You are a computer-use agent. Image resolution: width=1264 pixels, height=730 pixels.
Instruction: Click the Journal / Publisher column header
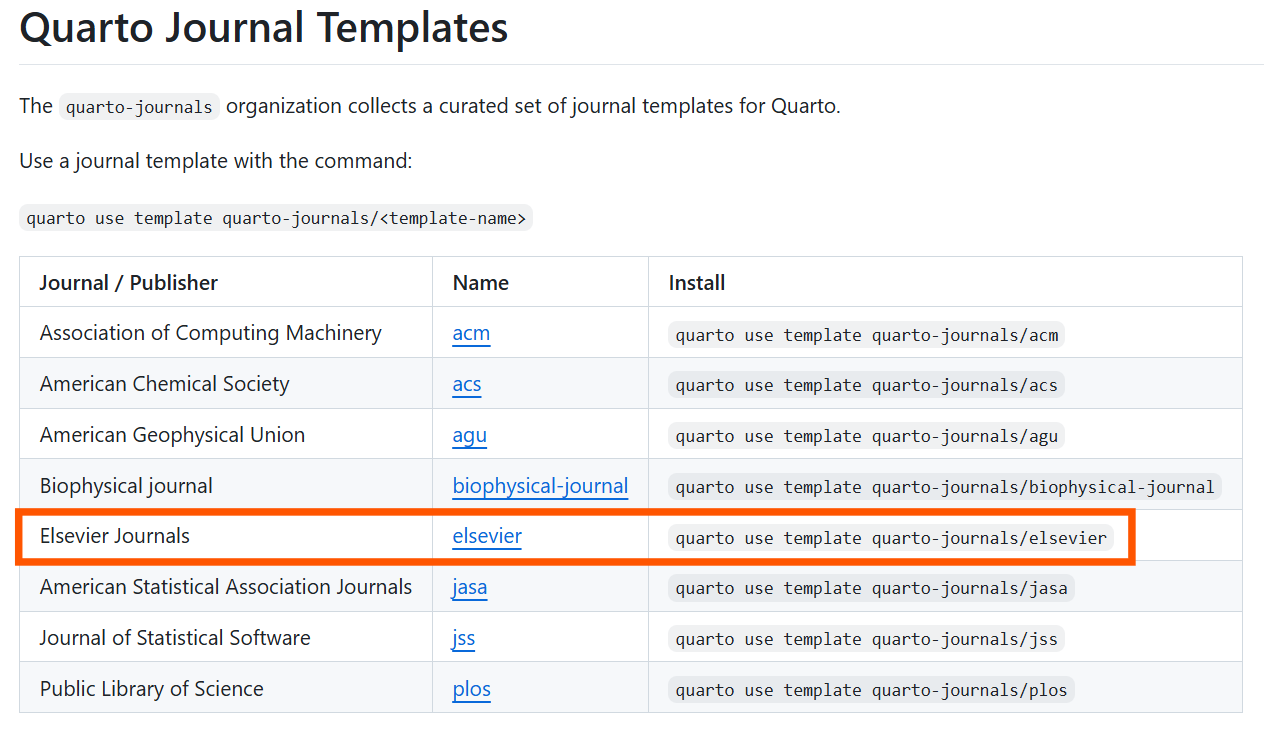[x=129, y=283]
